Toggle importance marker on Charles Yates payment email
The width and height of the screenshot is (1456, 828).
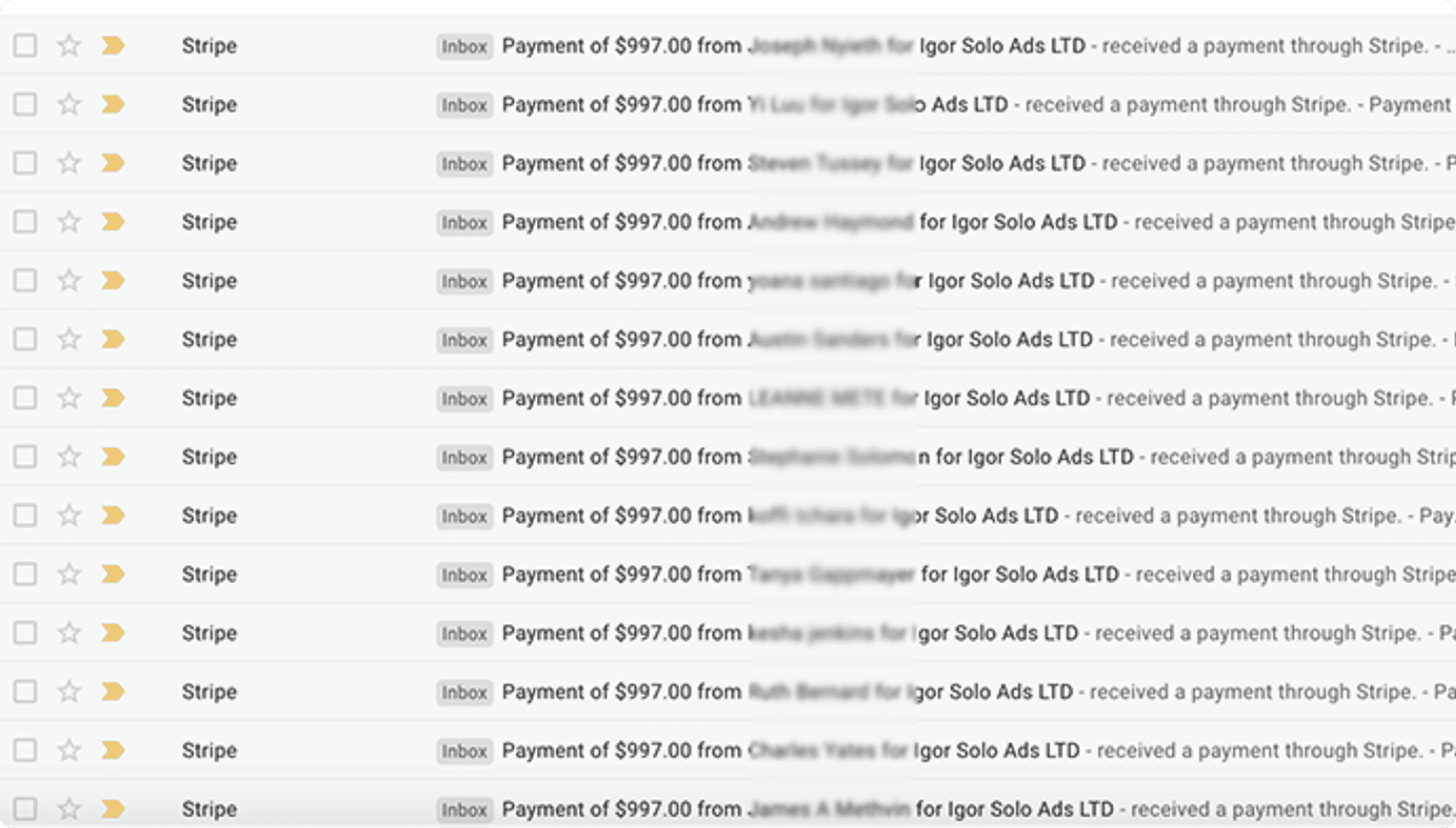tap(113, 750)
